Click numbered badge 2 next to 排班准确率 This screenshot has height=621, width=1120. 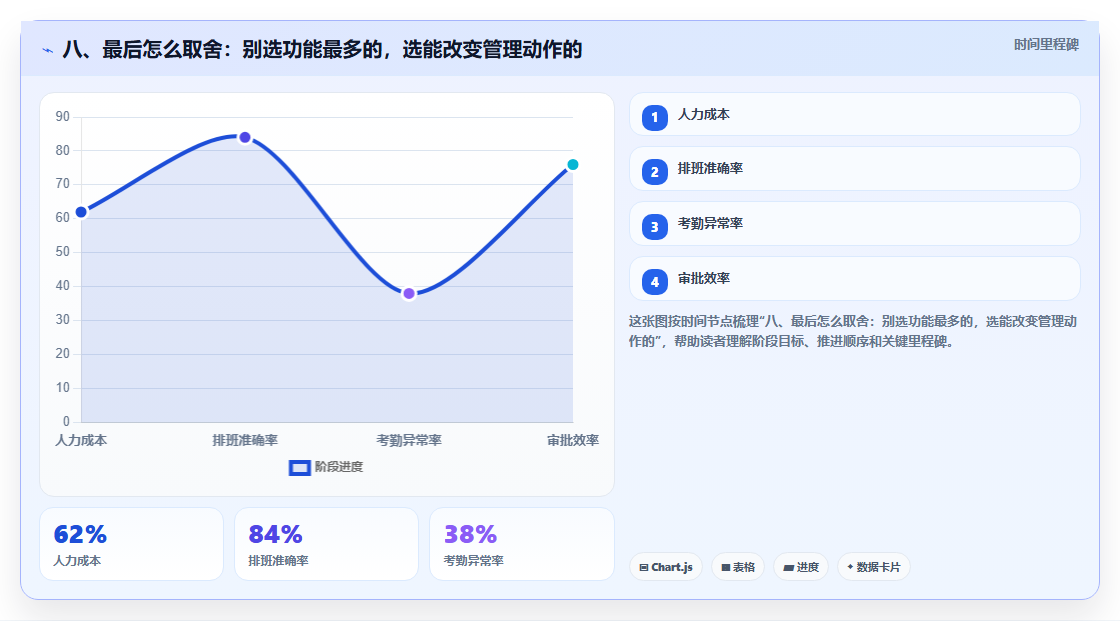654,172
